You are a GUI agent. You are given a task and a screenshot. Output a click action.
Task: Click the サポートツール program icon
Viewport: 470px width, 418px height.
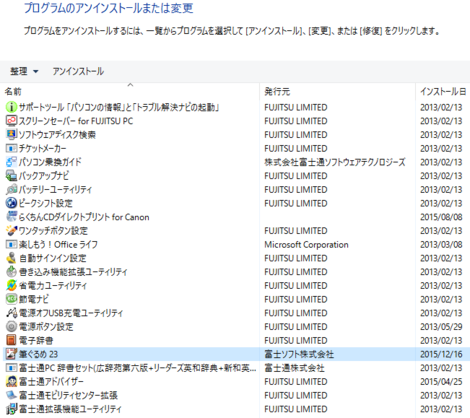11,107
